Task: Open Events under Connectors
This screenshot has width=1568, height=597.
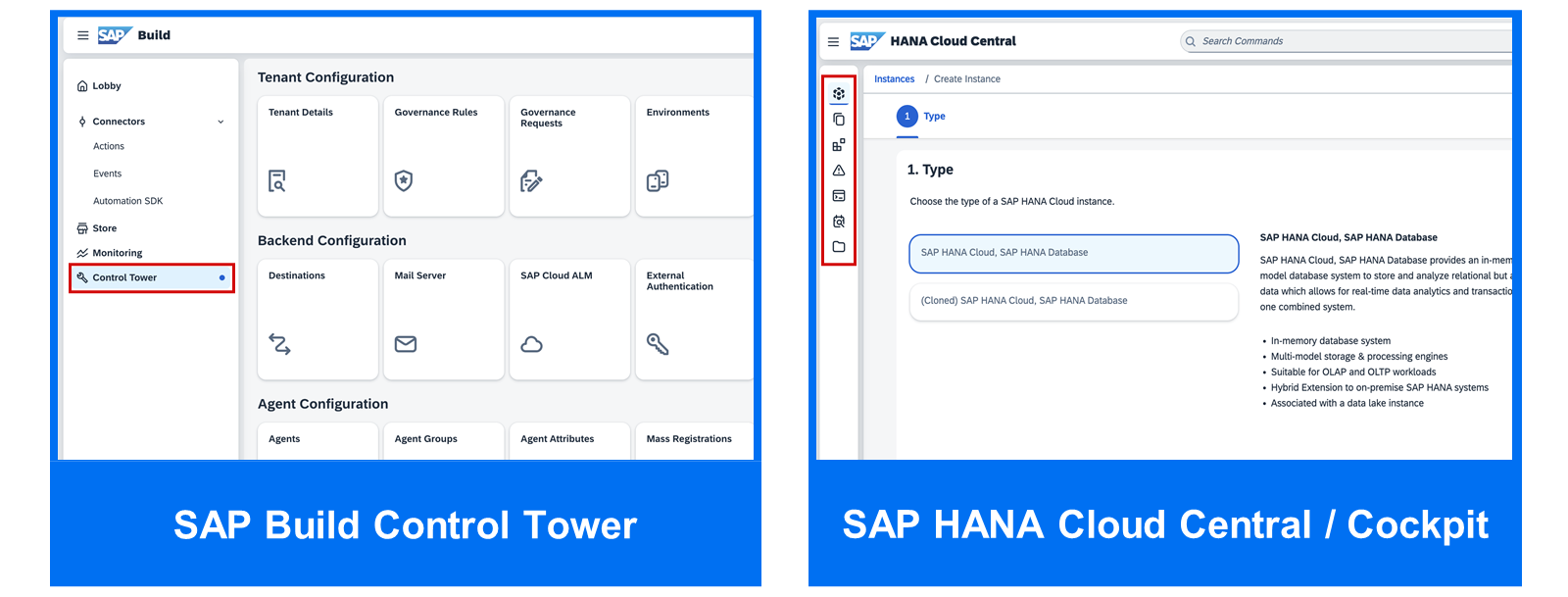Action: (x=108, y=174)
